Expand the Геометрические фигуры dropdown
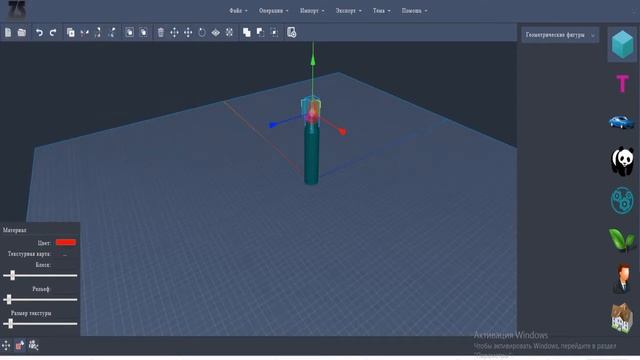Image resolution: width=640 pixels, height=360 pixels. (x=560, y=35)
